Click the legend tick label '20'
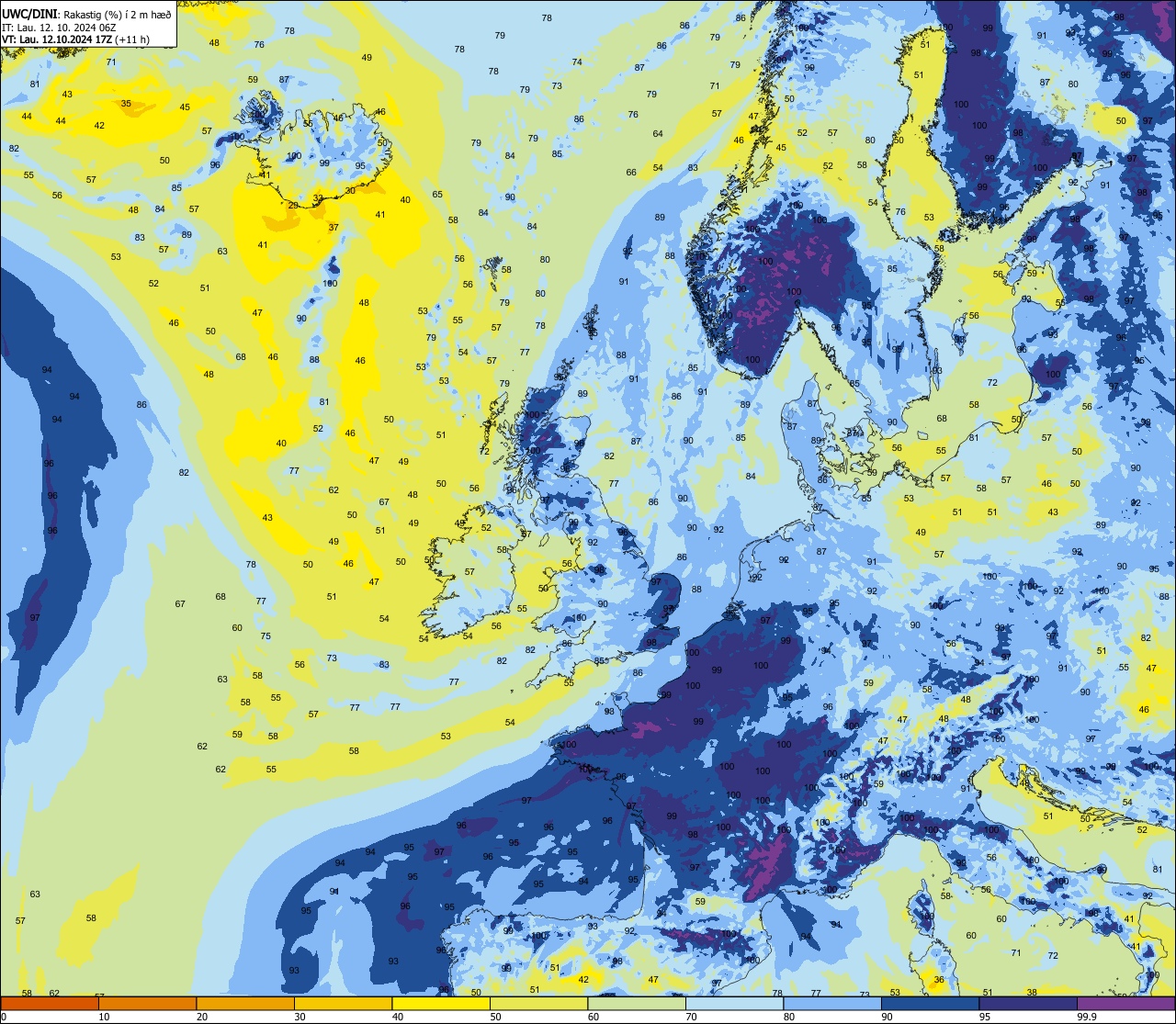The height and width of the screenshot is (1024, 1176). (x=202, y=1017)
